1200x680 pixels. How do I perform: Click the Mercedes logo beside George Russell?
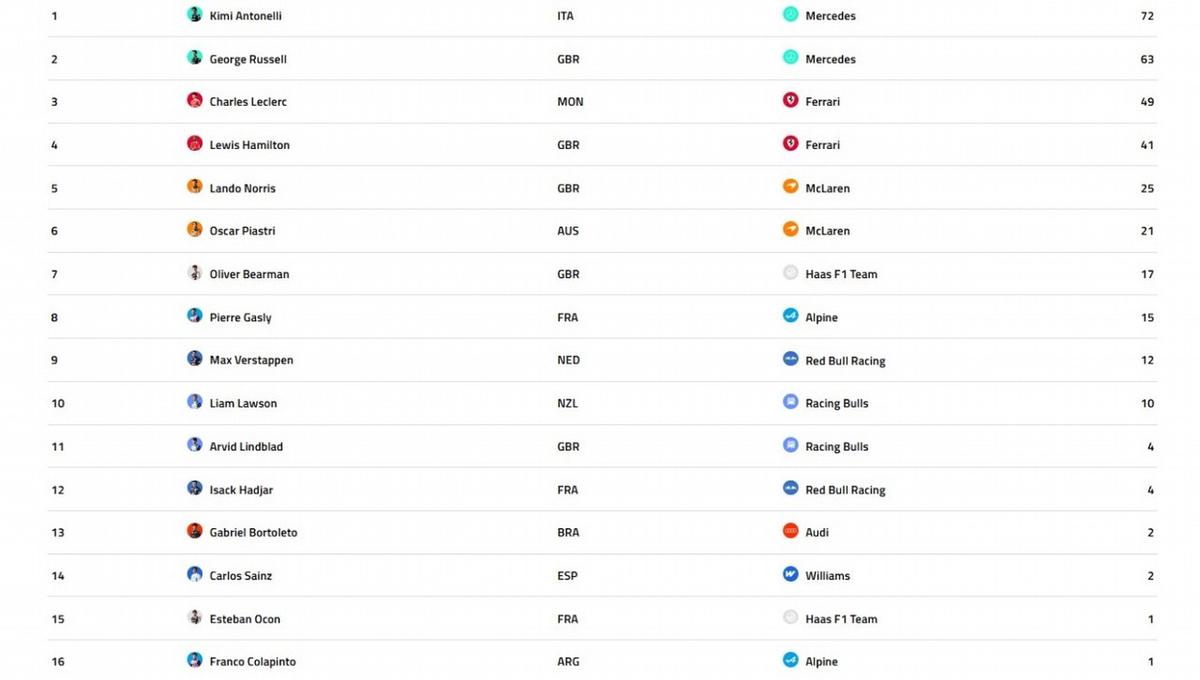[791, 58]
